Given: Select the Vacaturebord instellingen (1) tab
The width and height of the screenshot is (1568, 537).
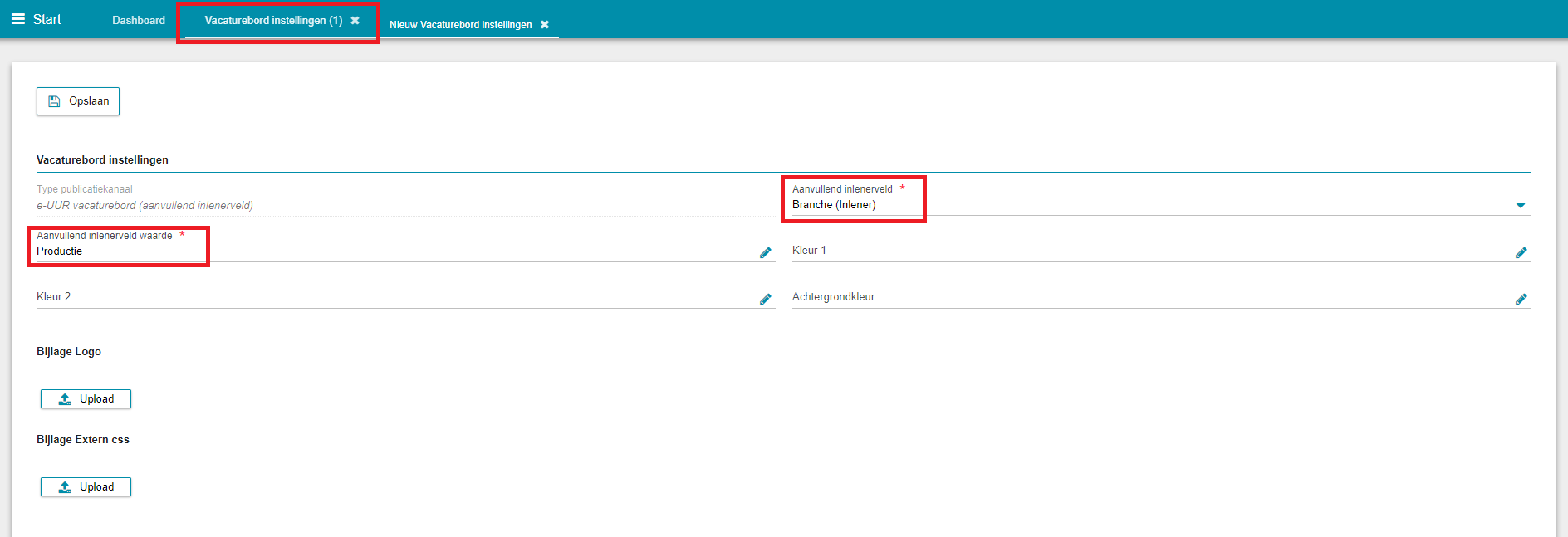Looking at the screenshot, I should (x=273, y=20).
